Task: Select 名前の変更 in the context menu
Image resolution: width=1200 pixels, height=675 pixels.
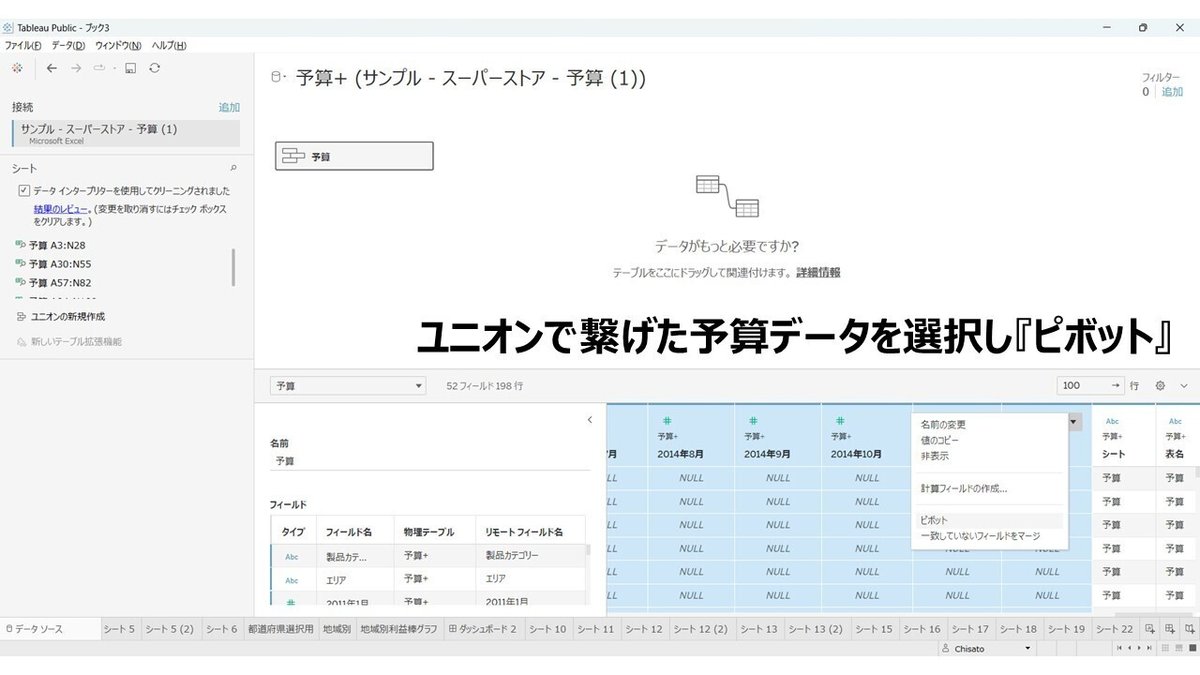Action: (x=943, y=425)
